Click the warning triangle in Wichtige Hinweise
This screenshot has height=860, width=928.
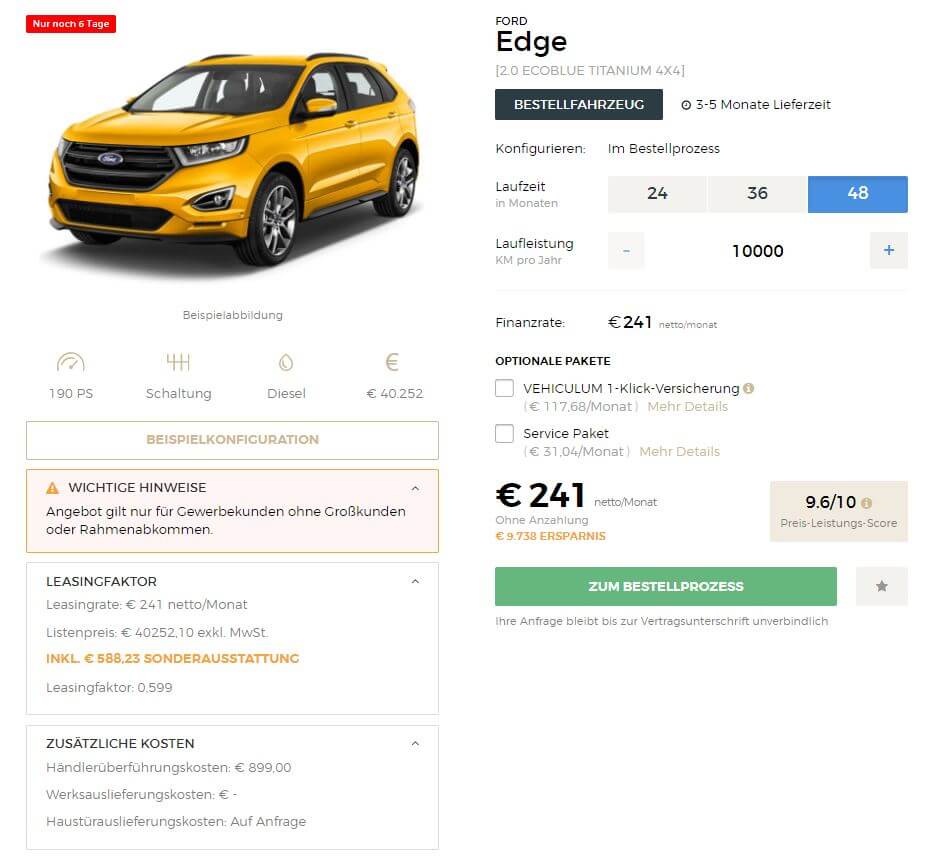[53, 488]
